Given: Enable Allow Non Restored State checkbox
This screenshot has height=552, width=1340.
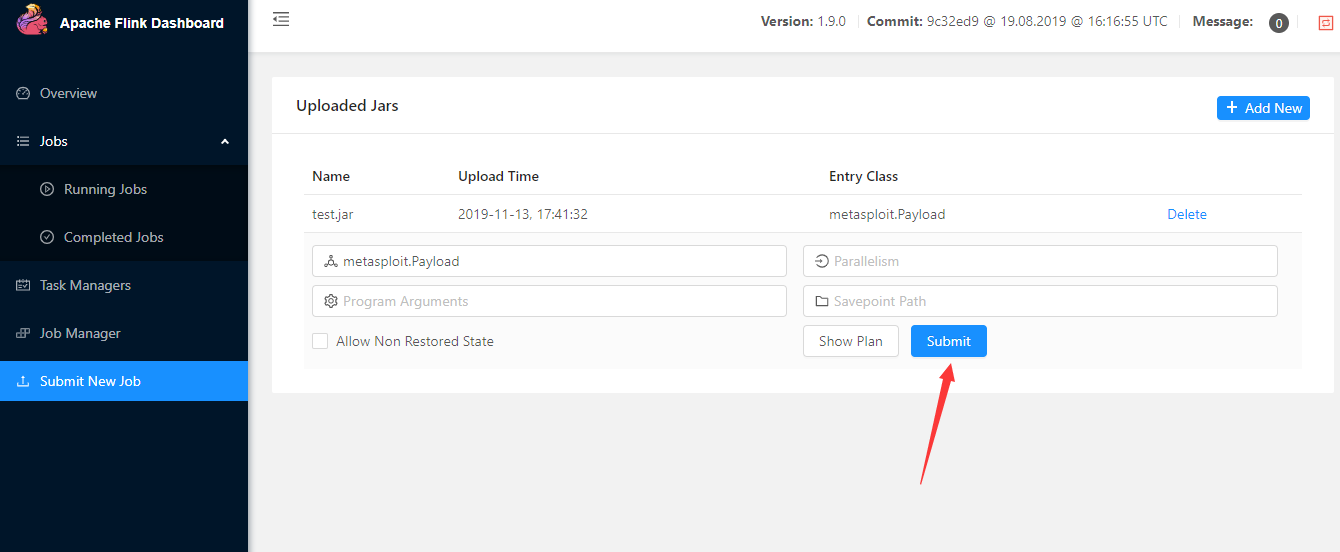Looking at the screenshot, I should [320, 341].
